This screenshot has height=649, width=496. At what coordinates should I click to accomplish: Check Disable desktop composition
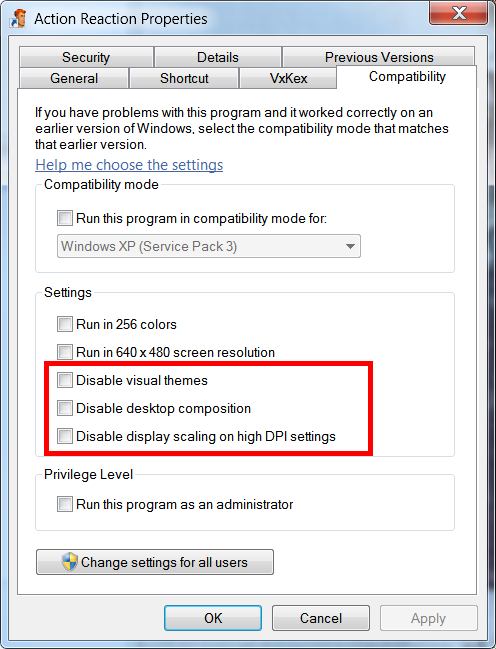tap(65, 408)
